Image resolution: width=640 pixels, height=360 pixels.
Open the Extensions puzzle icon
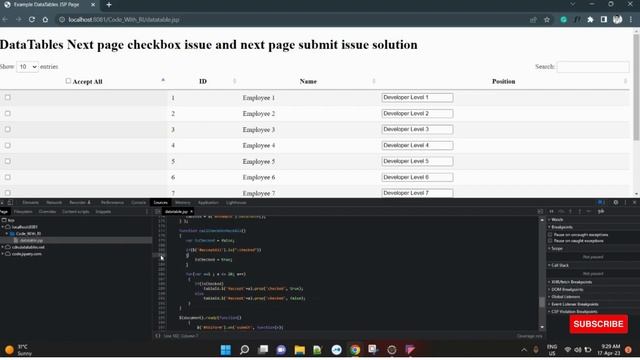pos(590,20)
